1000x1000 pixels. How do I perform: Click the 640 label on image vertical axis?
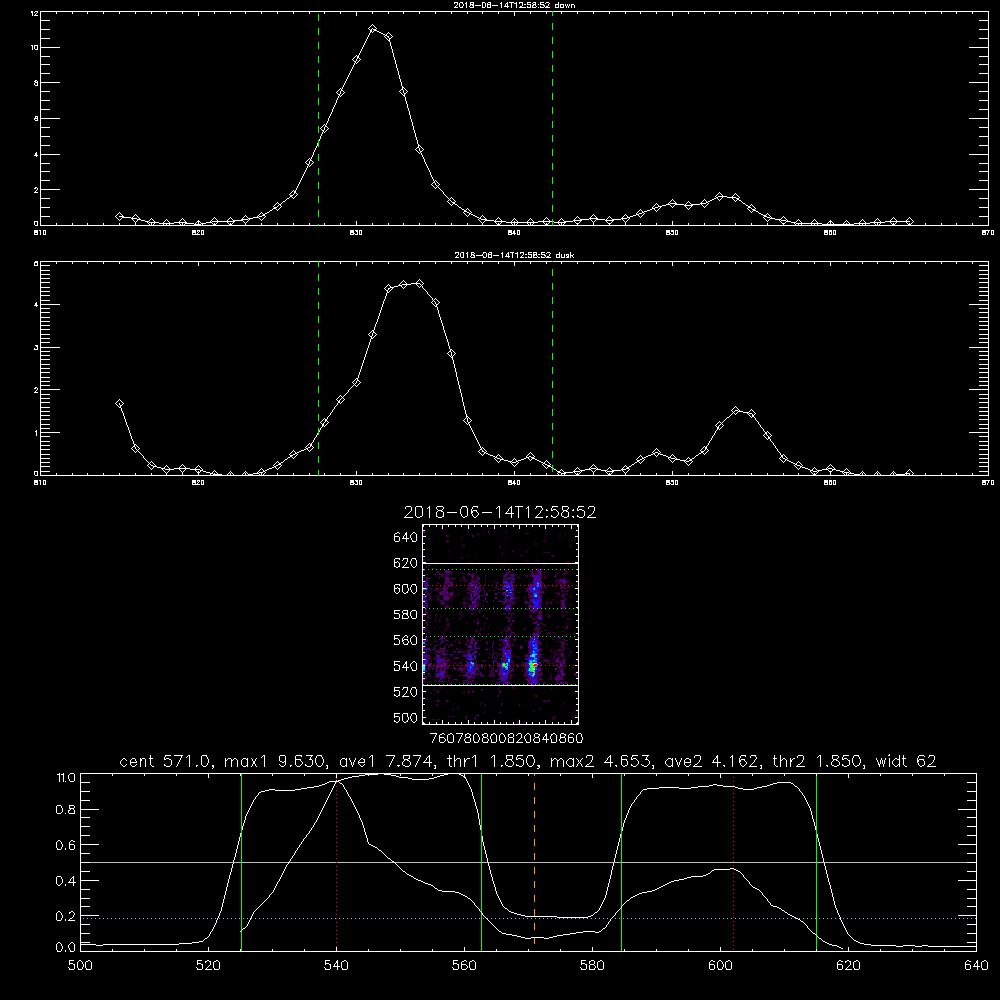[x=406, y=537]
